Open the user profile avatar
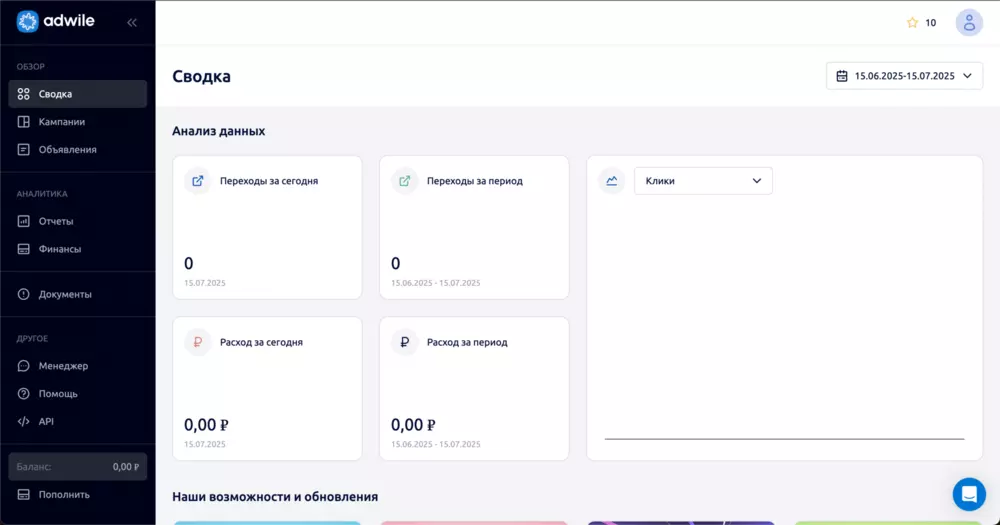 coord(969,23)
